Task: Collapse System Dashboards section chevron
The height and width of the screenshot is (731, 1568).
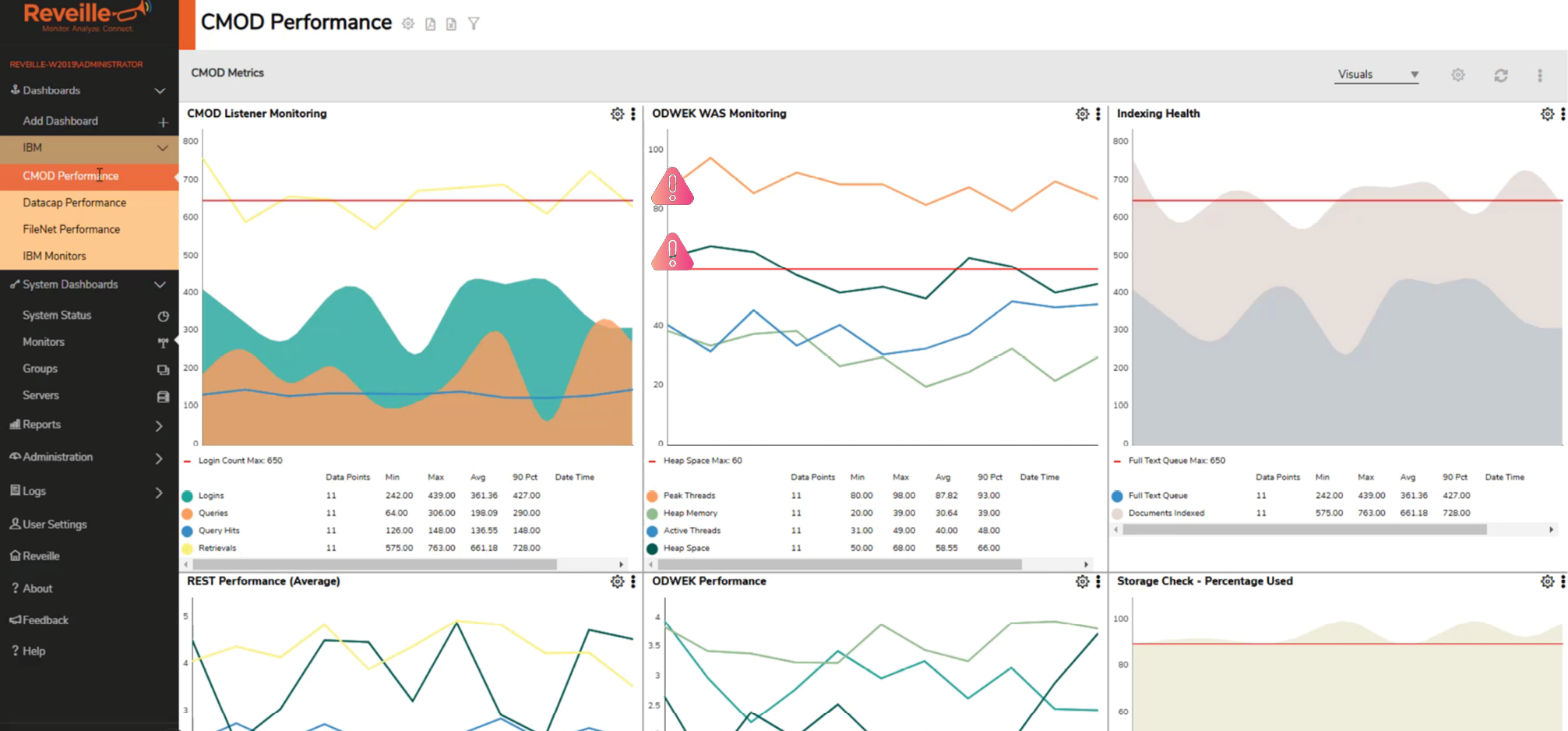Action: tap(160, 285)
